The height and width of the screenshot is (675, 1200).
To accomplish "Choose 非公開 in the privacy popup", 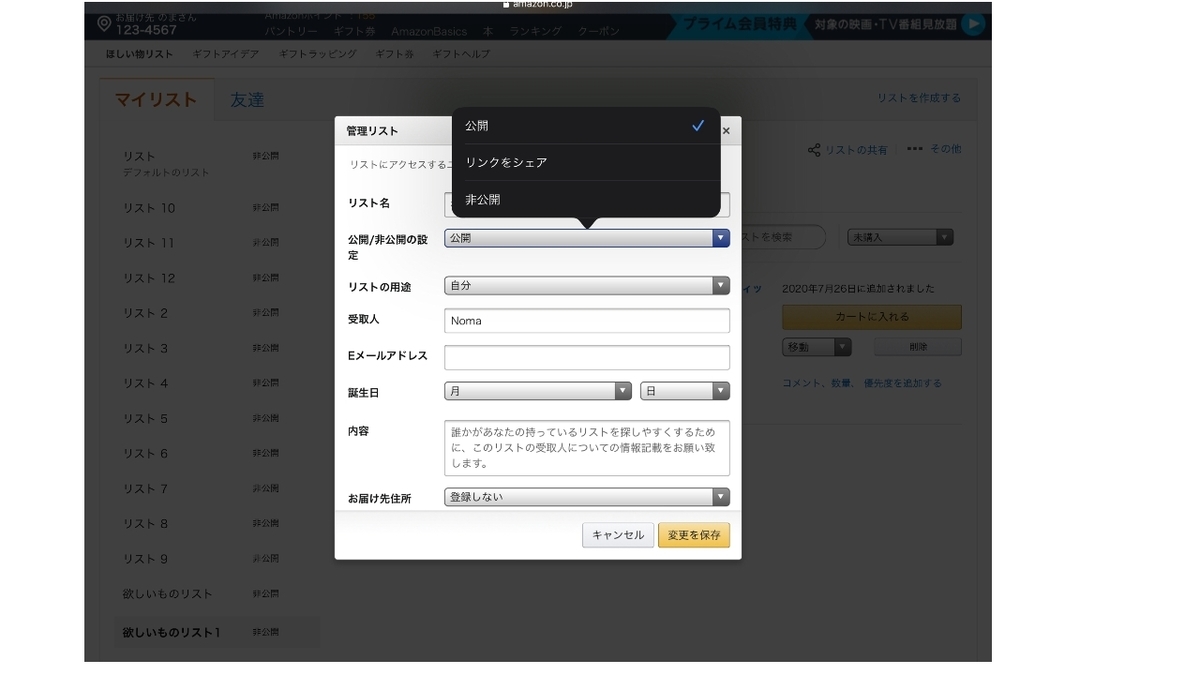I will (586, 199).
